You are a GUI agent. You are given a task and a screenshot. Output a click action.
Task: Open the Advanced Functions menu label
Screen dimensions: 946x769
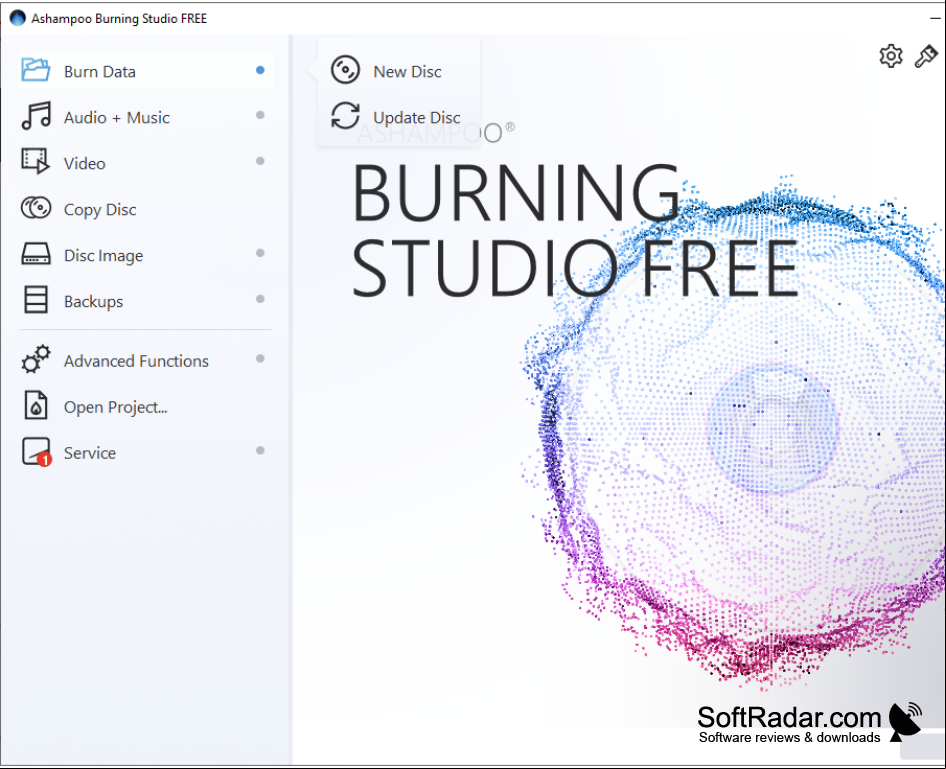coord(136,361)
